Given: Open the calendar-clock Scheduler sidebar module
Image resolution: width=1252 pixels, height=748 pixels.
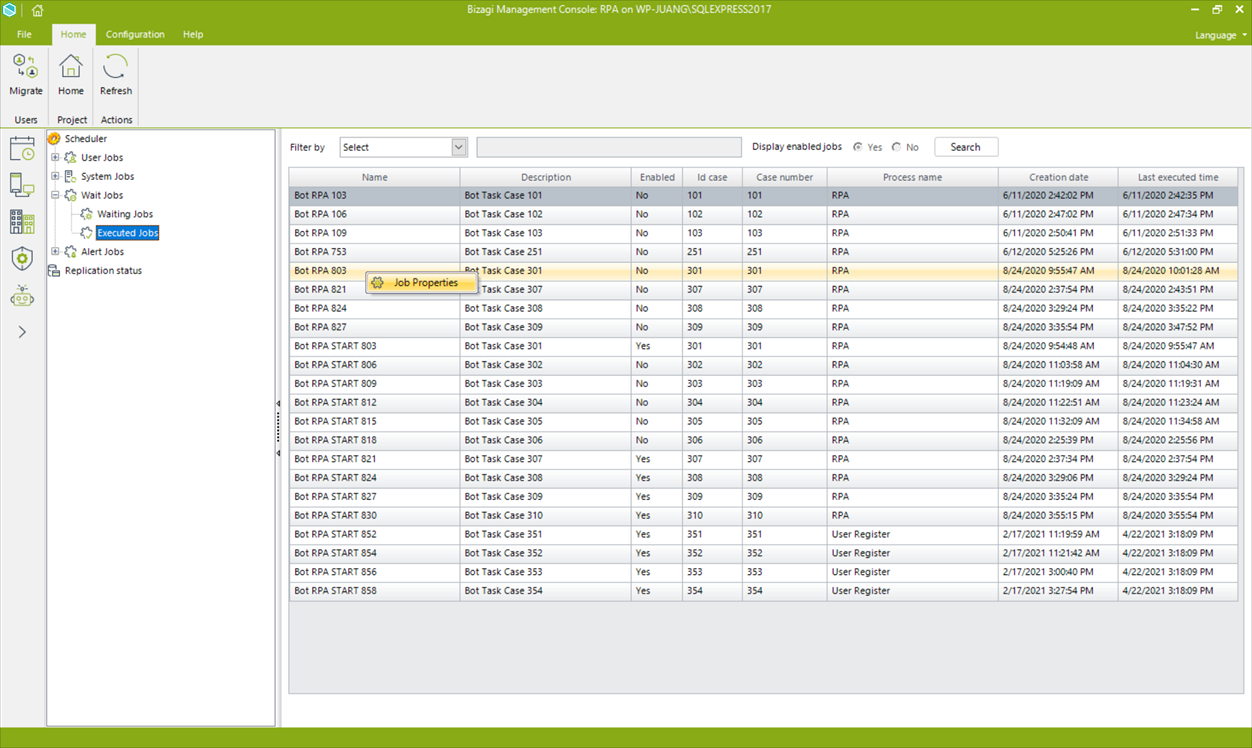Looking at the screenshot, I should (22, 149).
